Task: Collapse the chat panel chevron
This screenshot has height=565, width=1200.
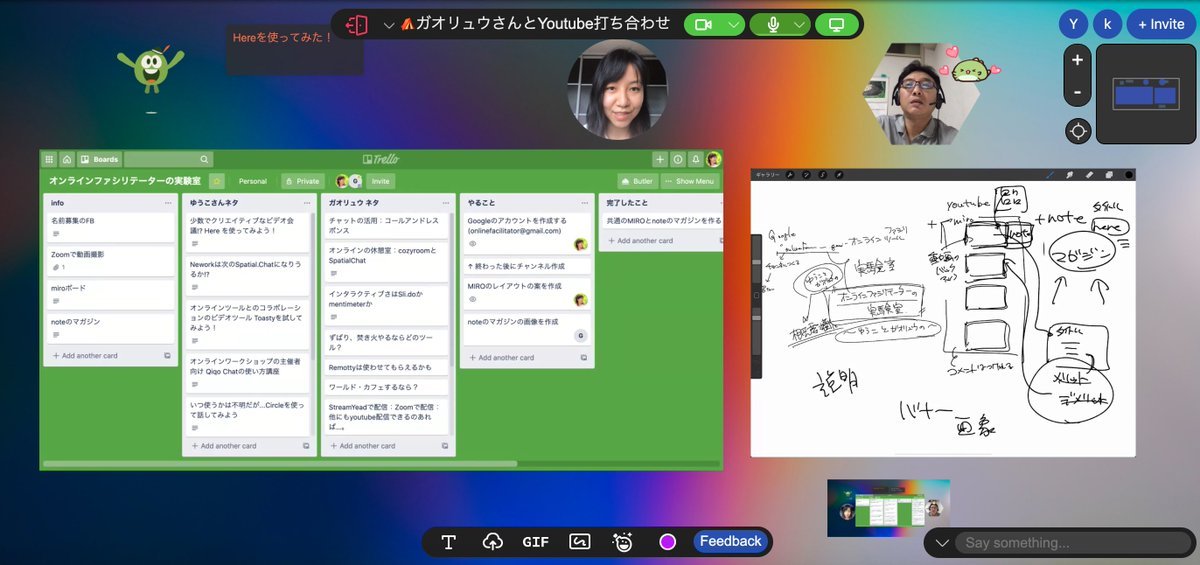Action: point(941,543)
